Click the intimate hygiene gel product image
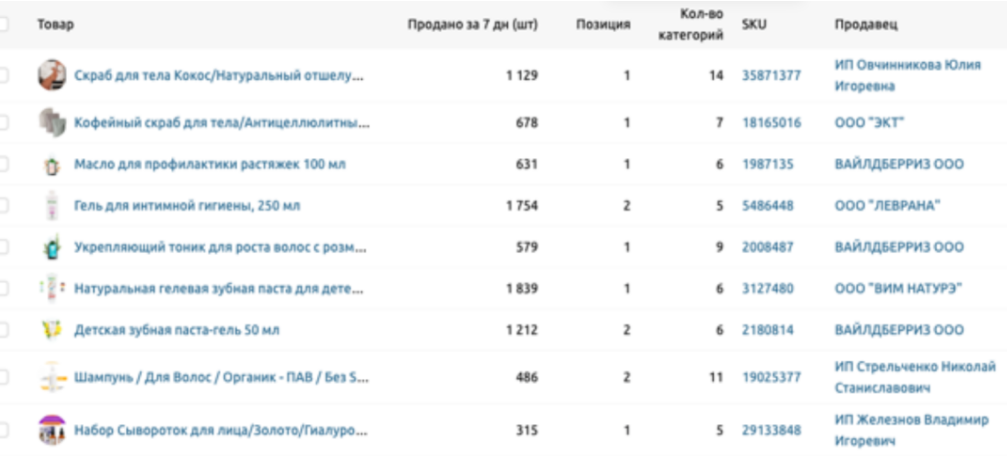This screenshot has height=456, width=1007. coord(52,206)
